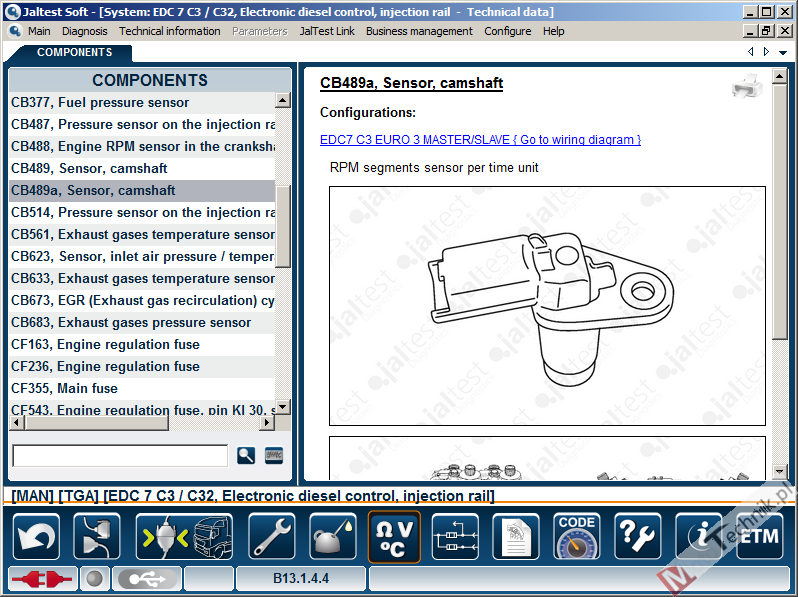
Task: Select CB561, Exhaust gases temperature sensor
Action: pos(142,234)
